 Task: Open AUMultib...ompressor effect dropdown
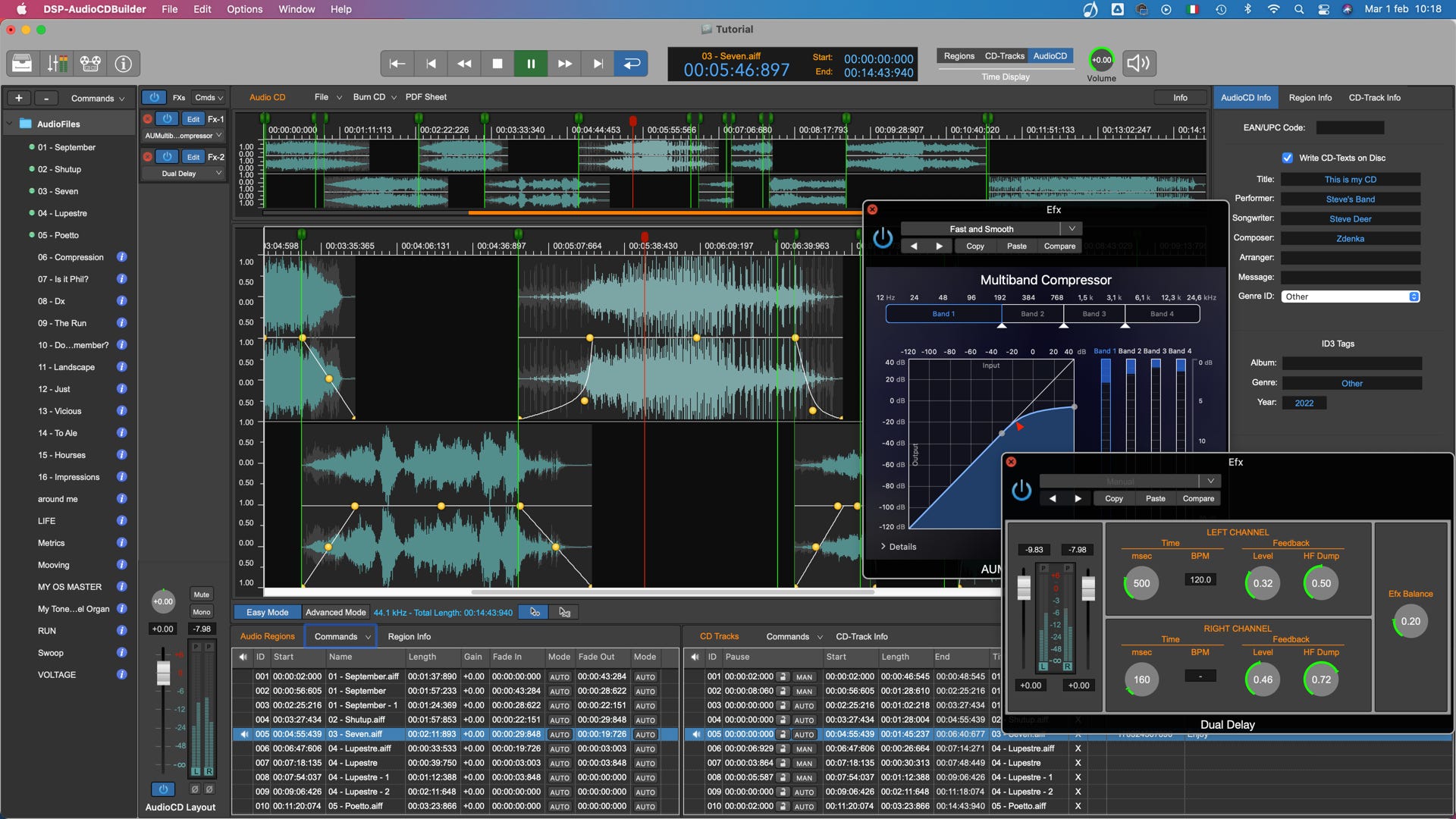tap(184, 136)
